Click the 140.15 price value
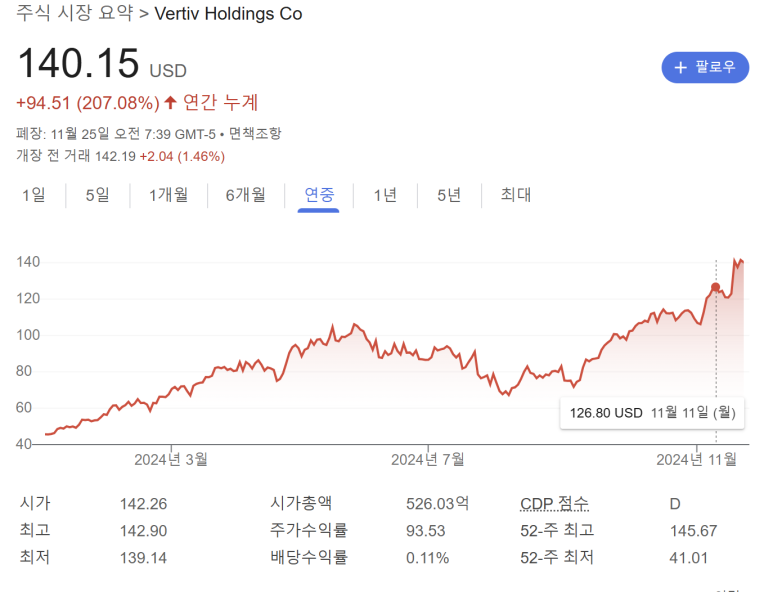 point(78,63)
